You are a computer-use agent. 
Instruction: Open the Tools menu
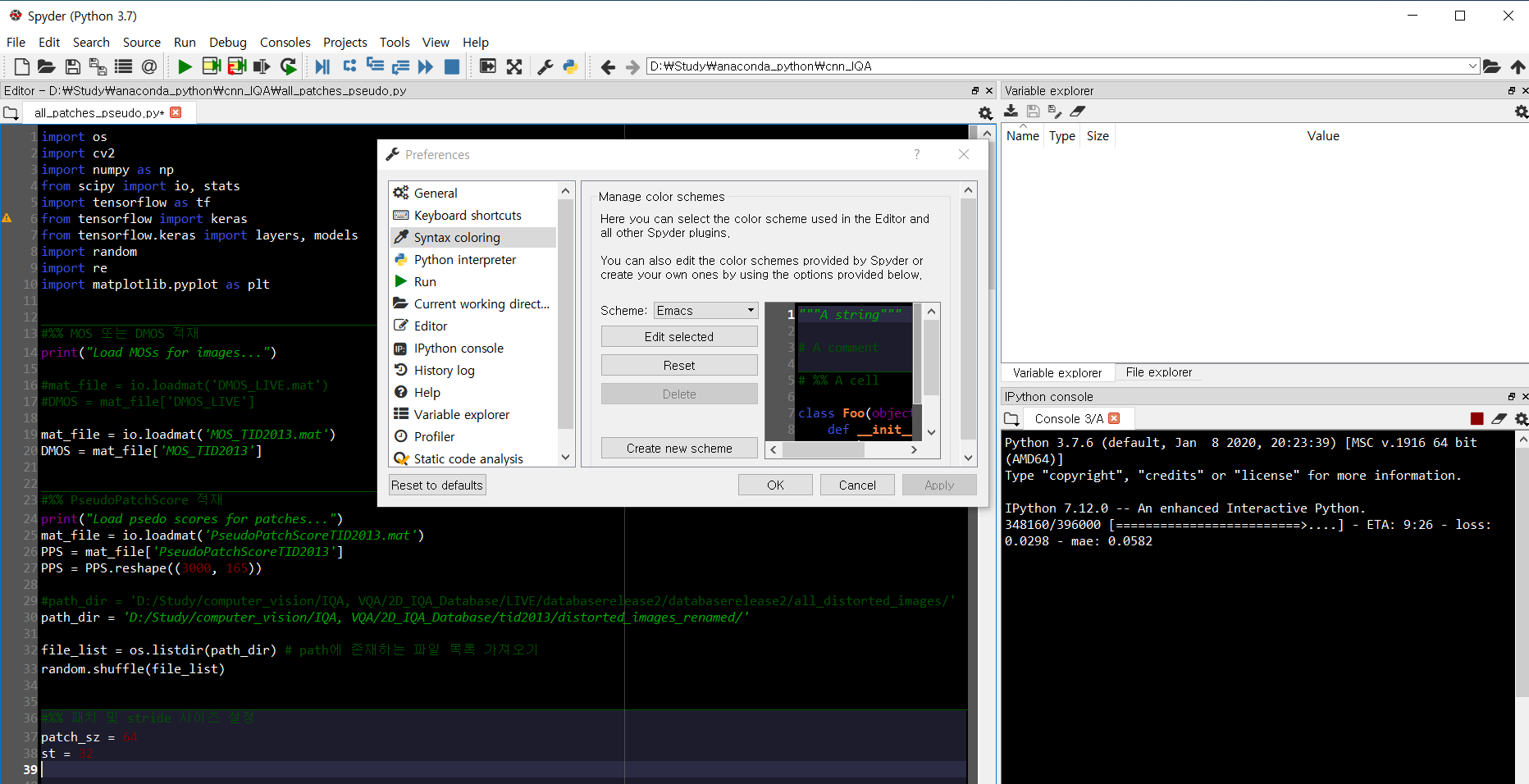coord(395,42)
